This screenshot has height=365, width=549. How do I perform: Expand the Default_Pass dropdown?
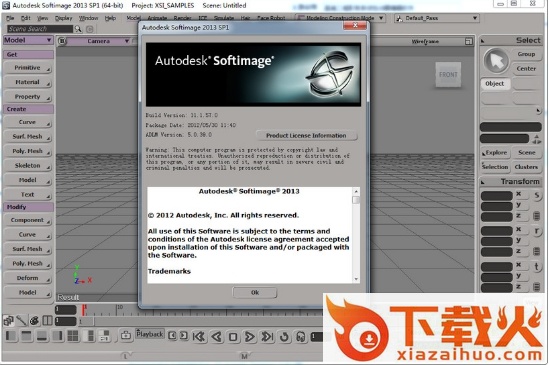click(x=437, y=18)
